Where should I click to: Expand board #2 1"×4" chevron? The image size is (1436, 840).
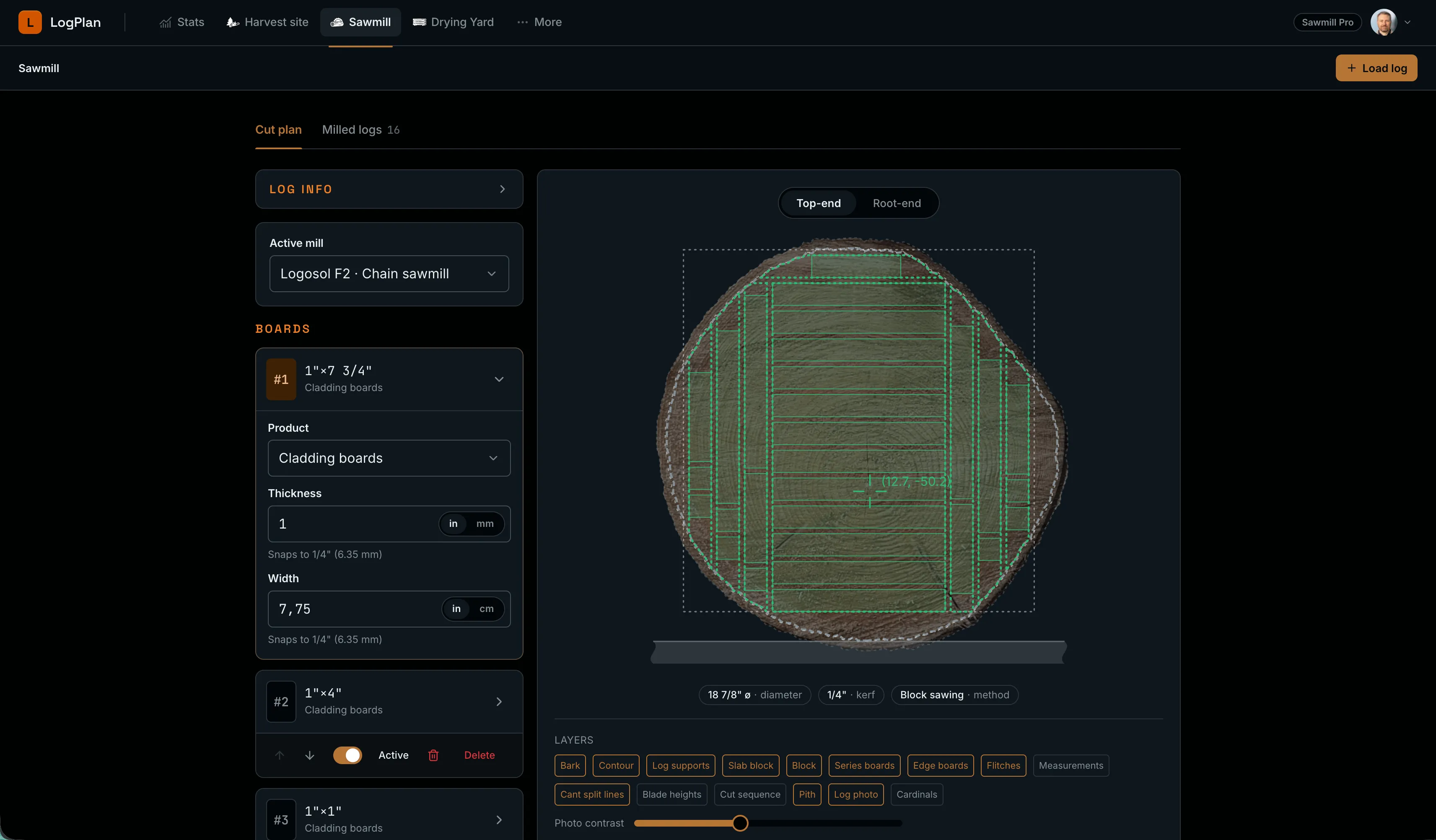point(499,702)
